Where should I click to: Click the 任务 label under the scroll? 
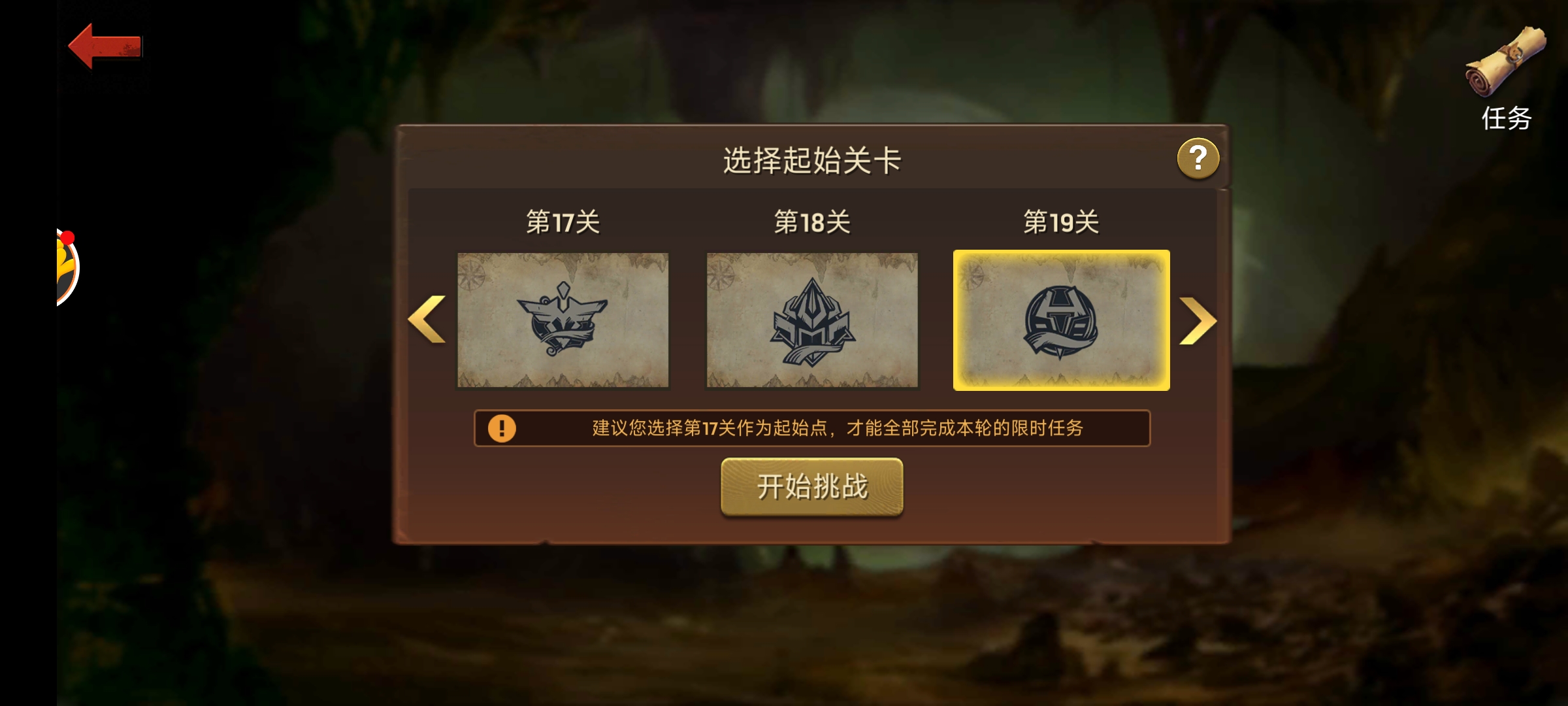[1507, 118]
